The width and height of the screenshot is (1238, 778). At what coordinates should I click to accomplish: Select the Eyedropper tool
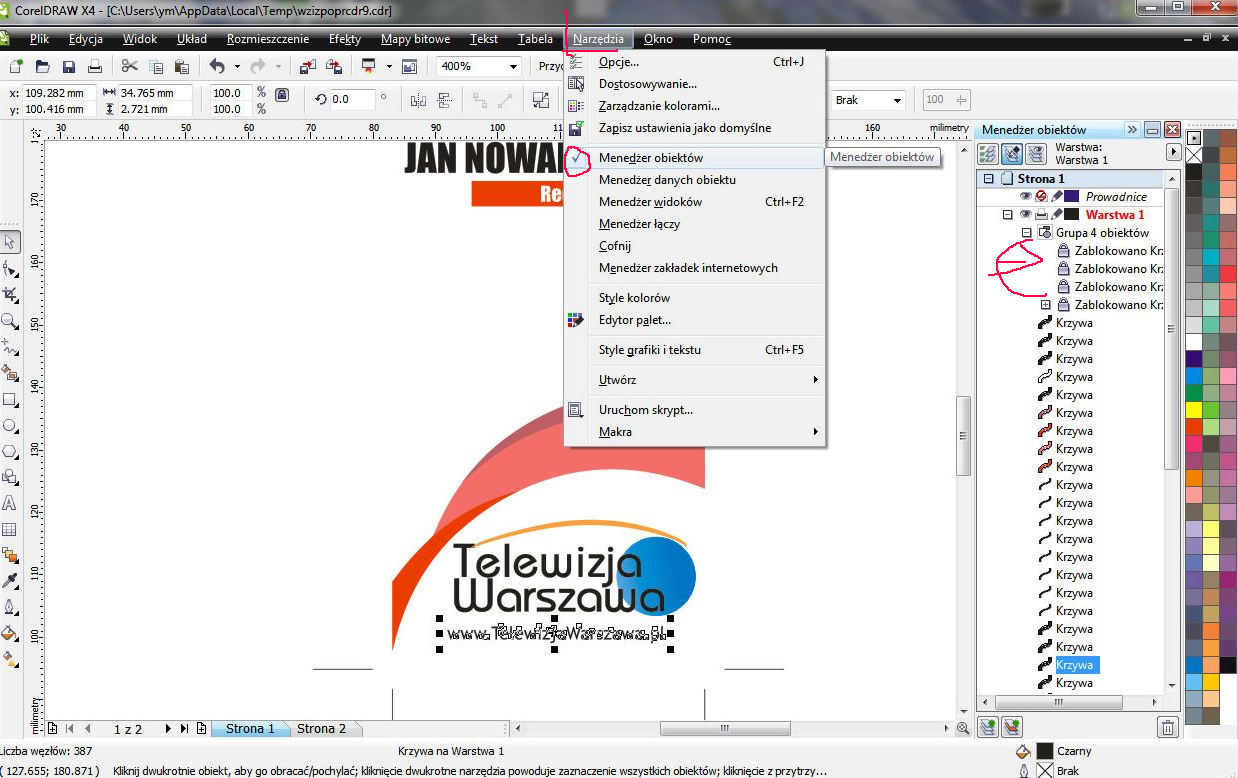coord(10,581)
